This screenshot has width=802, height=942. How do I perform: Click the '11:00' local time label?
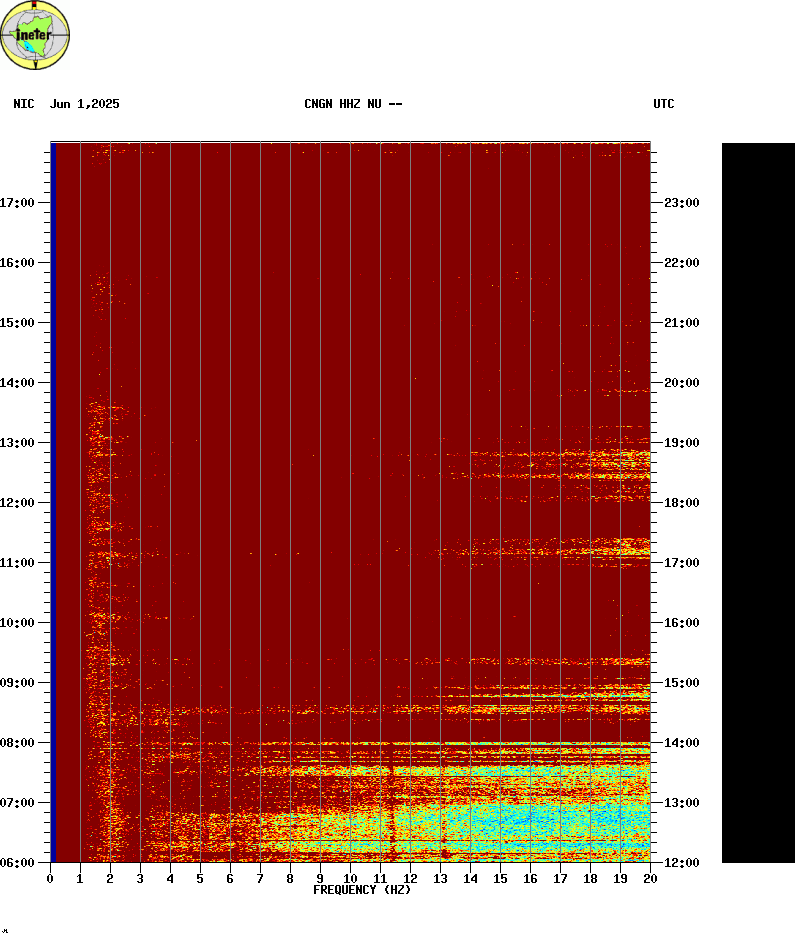[17, 563]
